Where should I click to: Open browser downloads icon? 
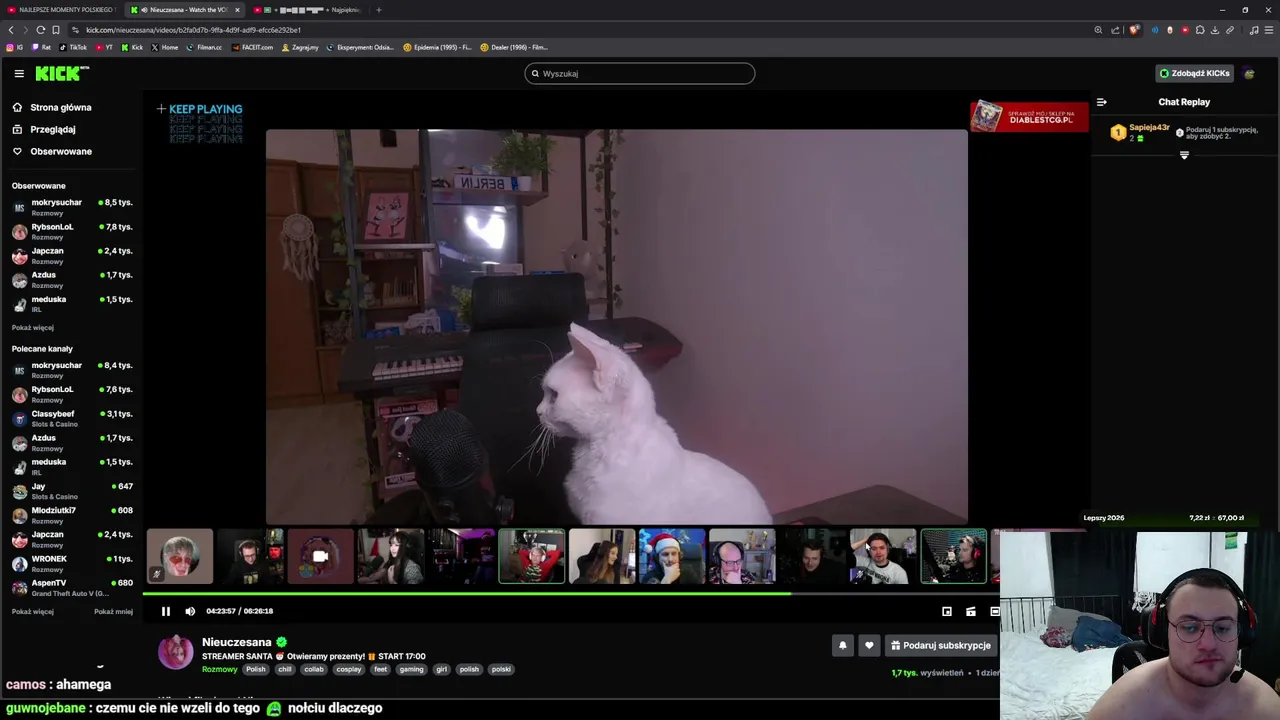[x=1215, y=30]
